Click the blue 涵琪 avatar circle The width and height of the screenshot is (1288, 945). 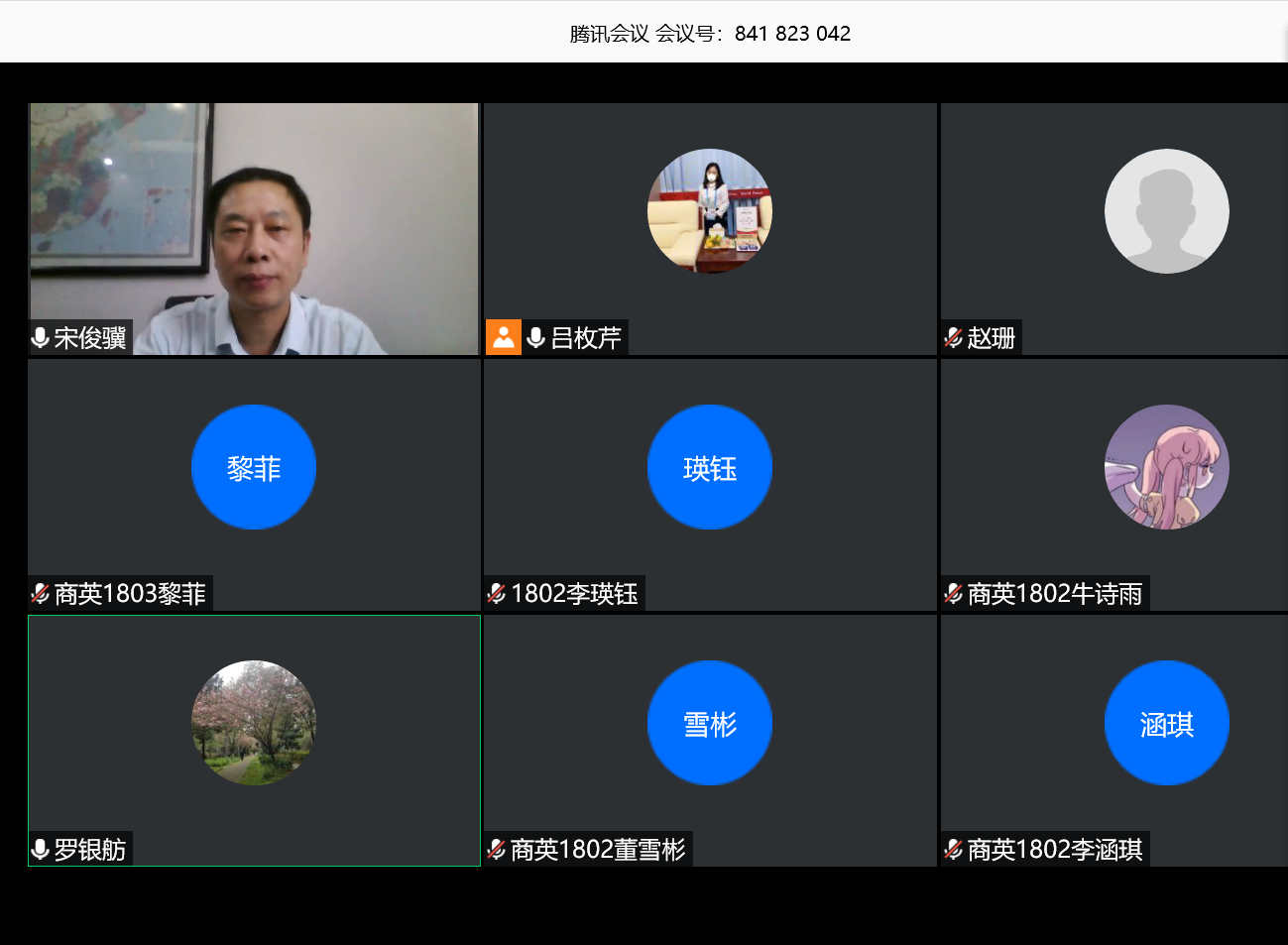[x=1166, y=723]
